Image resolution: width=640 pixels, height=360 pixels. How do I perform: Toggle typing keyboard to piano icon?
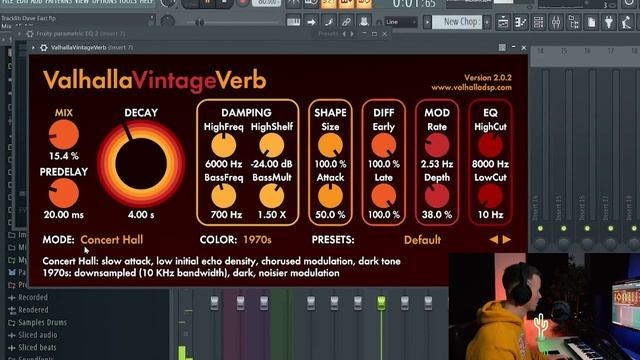[x=293, y=22]
